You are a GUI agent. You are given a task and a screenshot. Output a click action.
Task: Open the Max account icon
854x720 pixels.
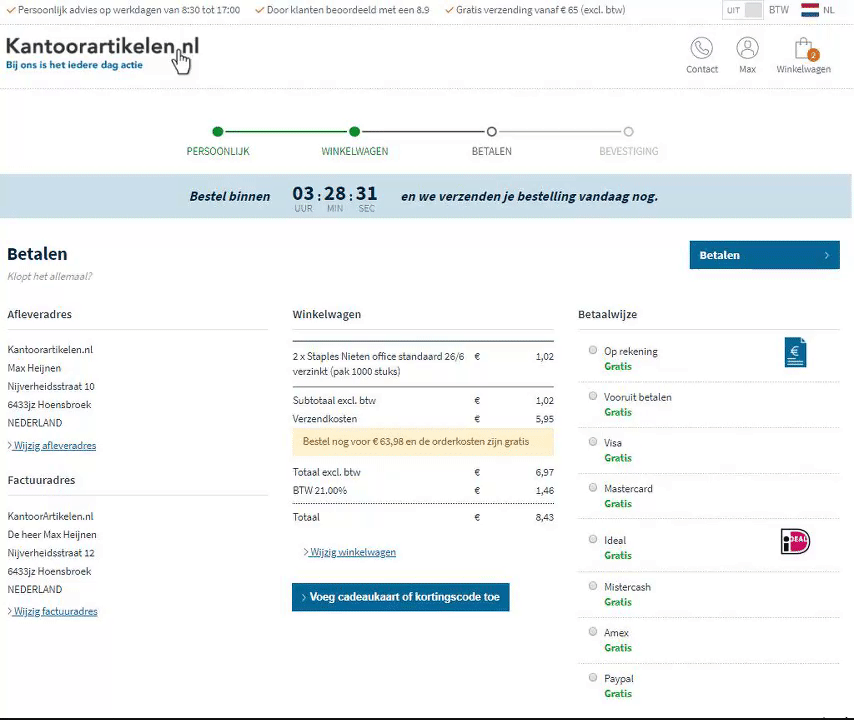pos(747,48)
